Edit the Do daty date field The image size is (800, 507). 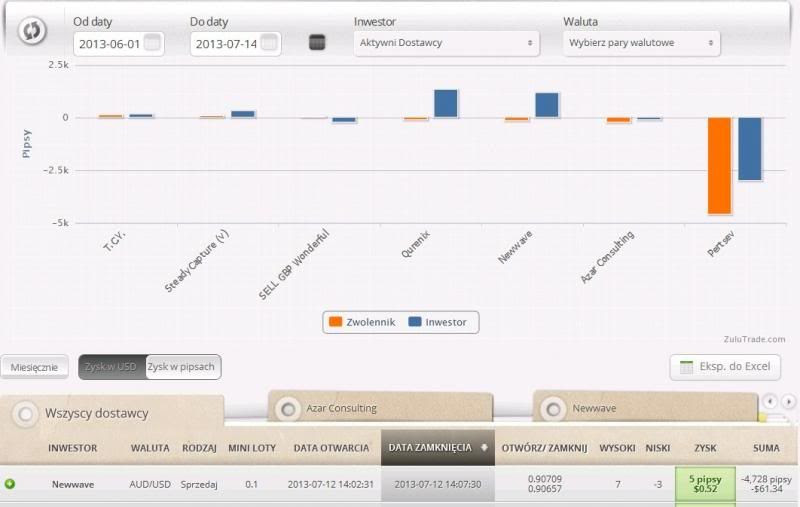[235, 44]
